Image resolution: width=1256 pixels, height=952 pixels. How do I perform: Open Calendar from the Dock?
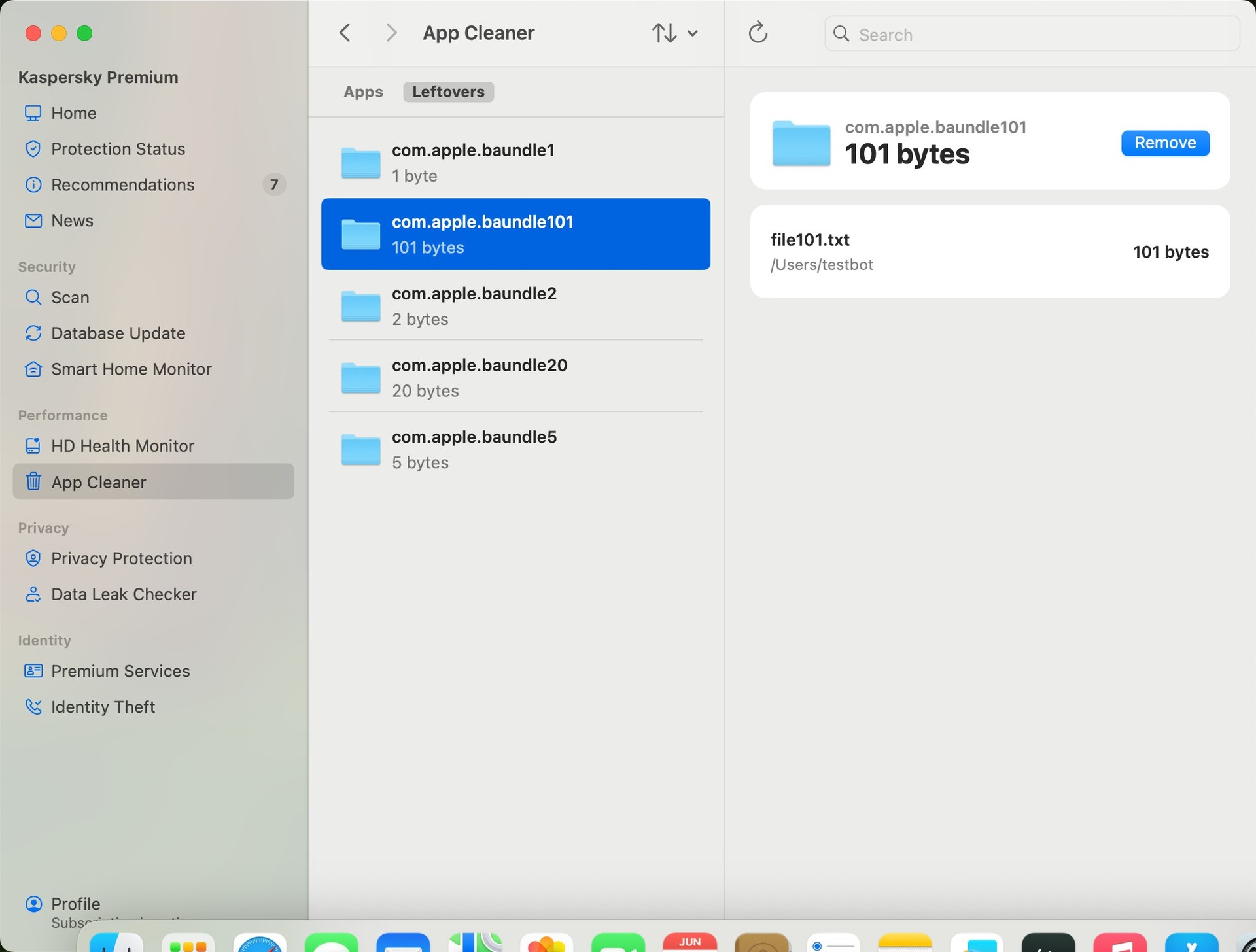689,942
